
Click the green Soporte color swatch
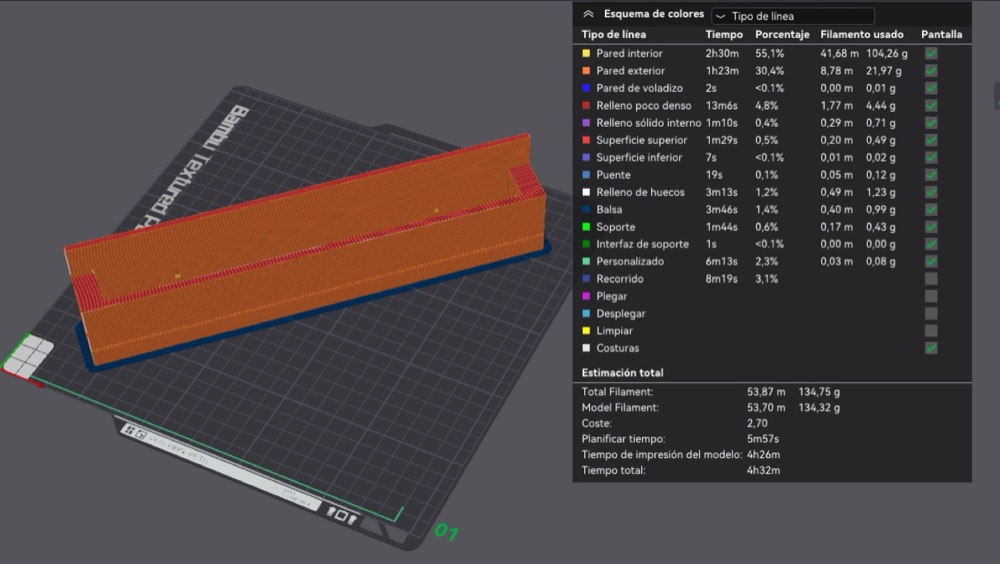pos(586,226)
